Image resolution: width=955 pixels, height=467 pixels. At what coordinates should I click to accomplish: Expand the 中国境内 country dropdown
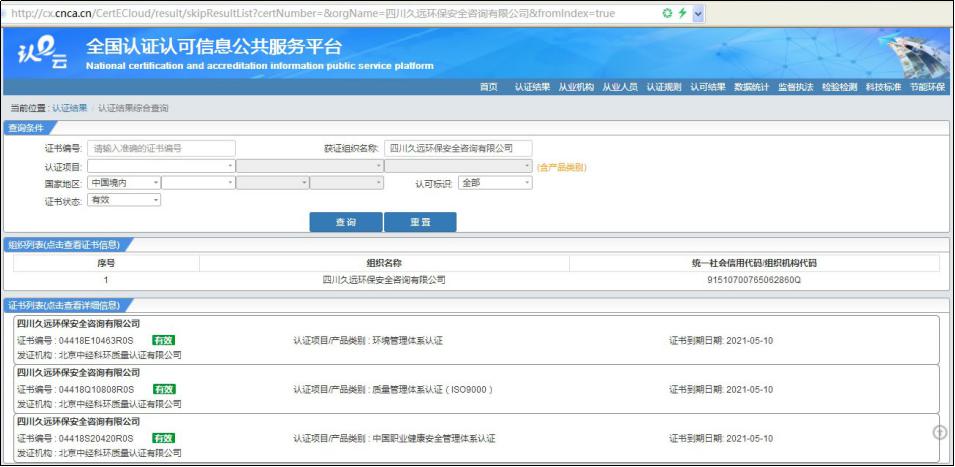click(x=124, y=183)
